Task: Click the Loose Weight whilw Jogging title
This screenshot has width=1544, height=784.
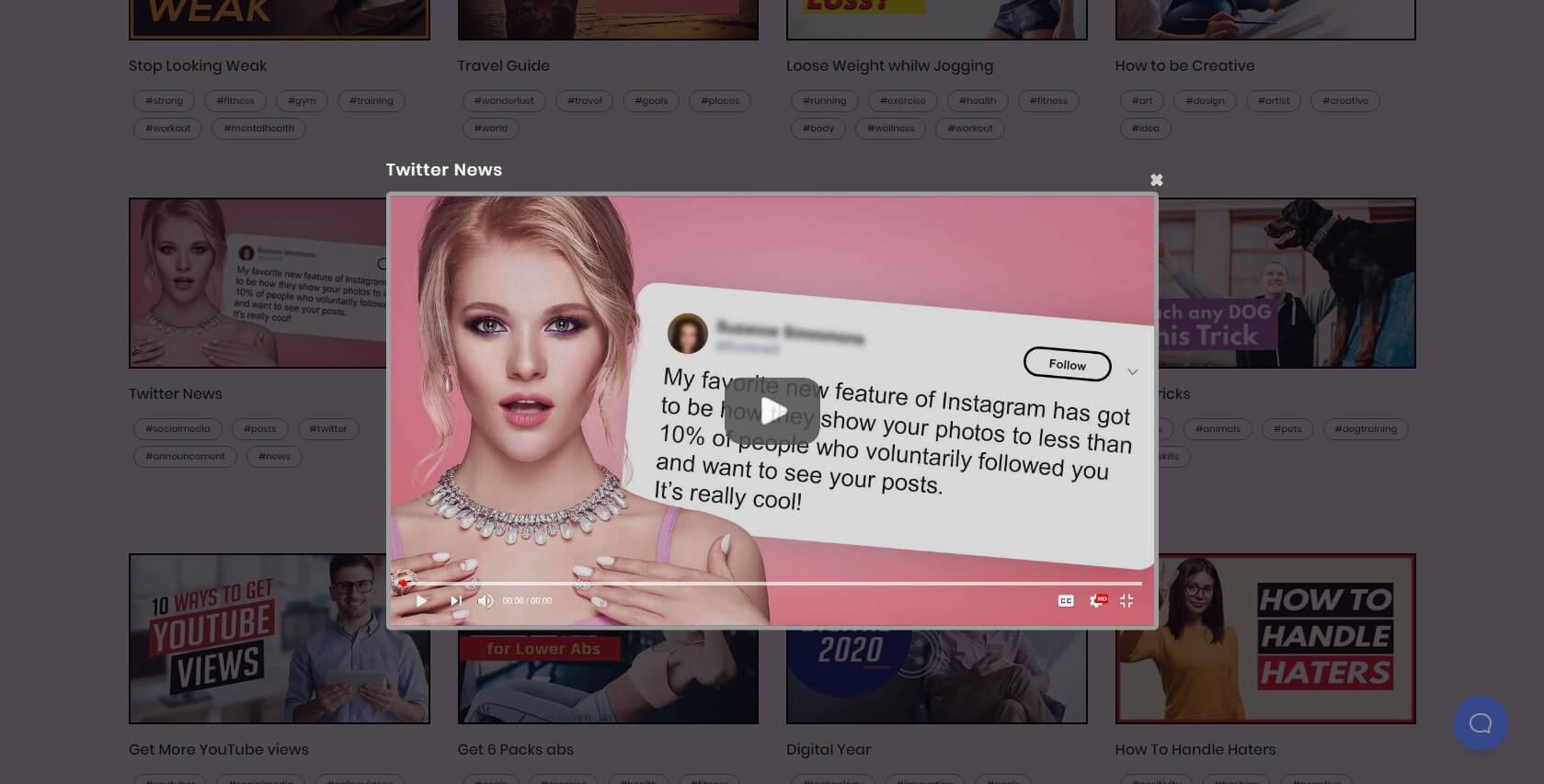Action: (x=889, y=66)
